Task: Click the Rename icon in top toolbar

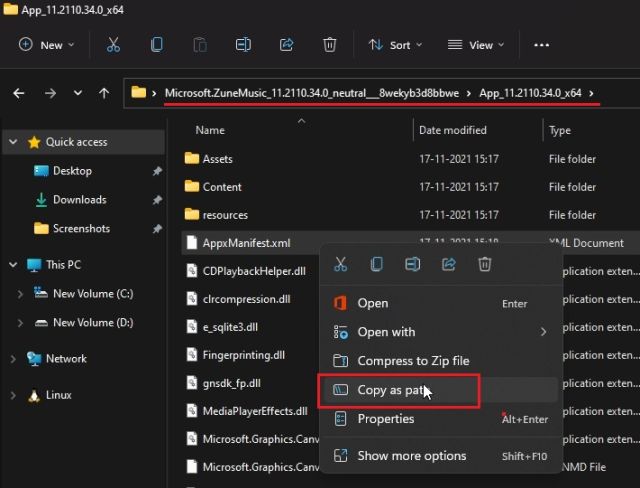Action: [243, 44]
